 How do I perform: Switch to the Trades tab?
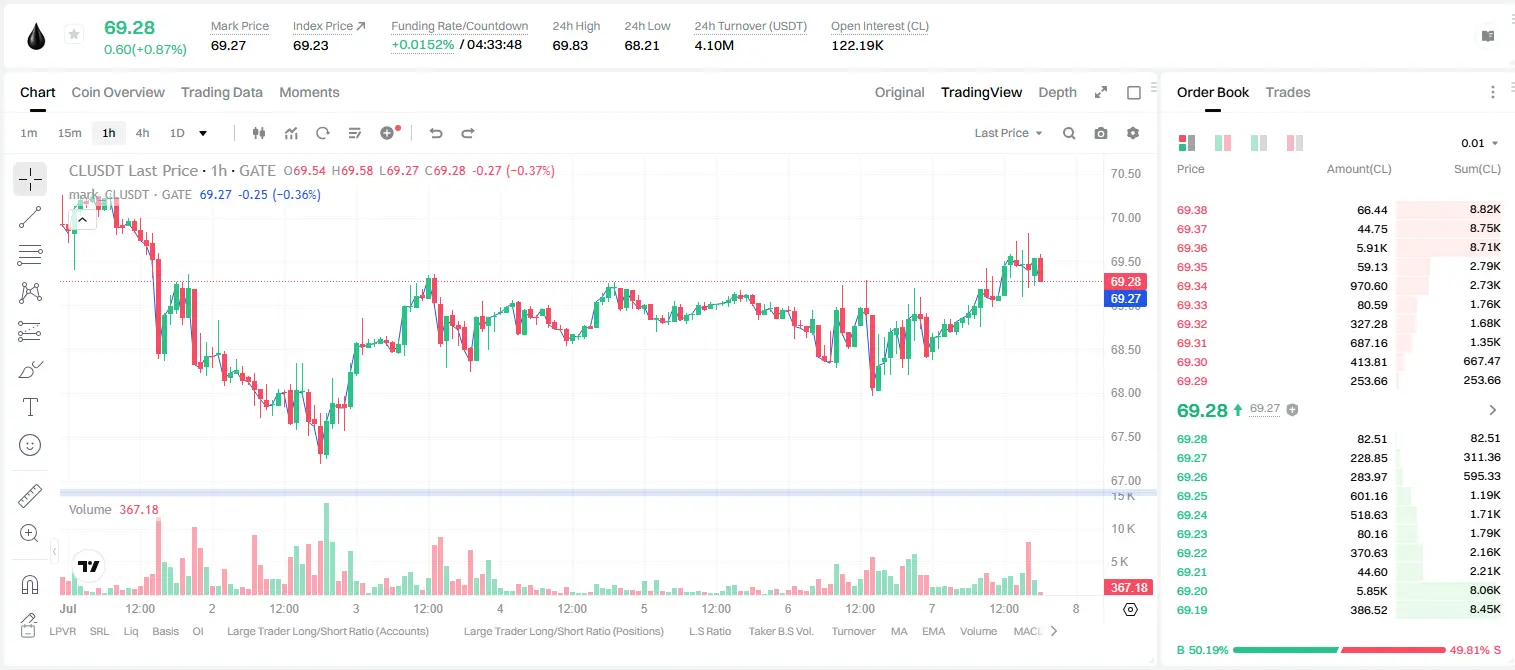pyautogui.click(x=1287, y=92)
